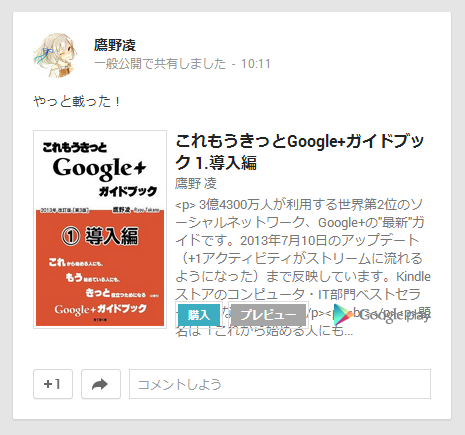Give the post a +1
465x435 pixels.
click(53, 384)
